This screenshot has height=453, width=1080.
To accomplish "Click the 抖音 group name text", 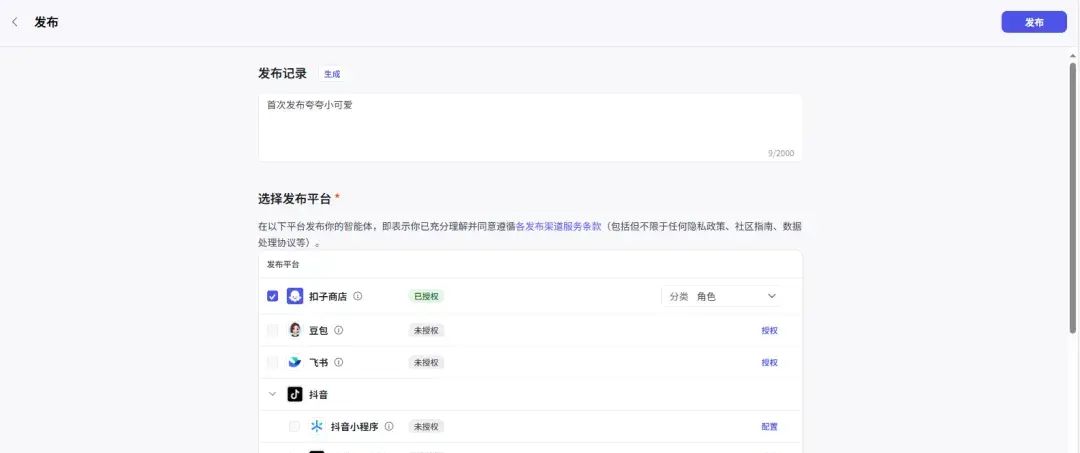I will 318,394.
